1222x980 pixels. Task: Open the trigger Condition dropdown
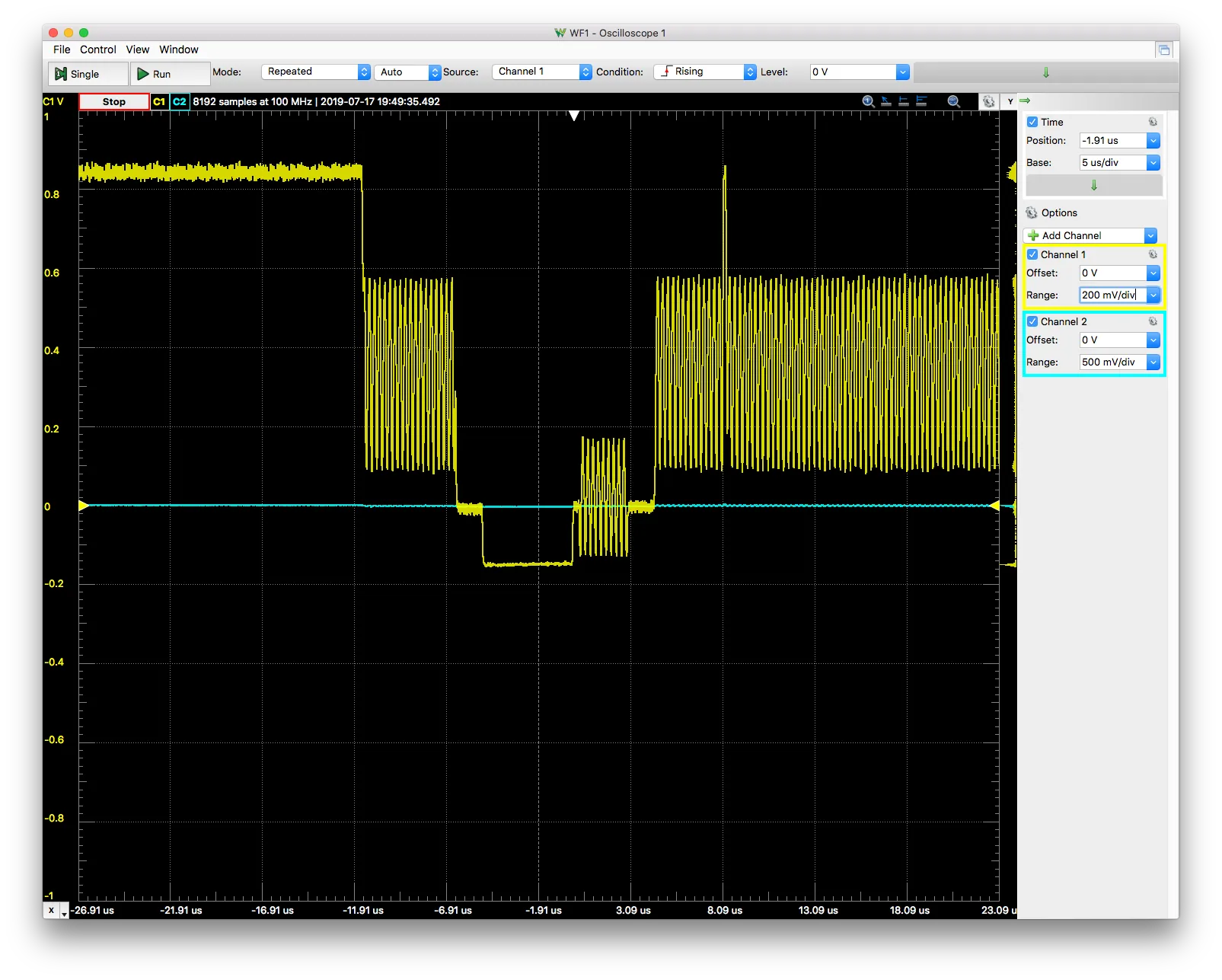pos(705,72)
